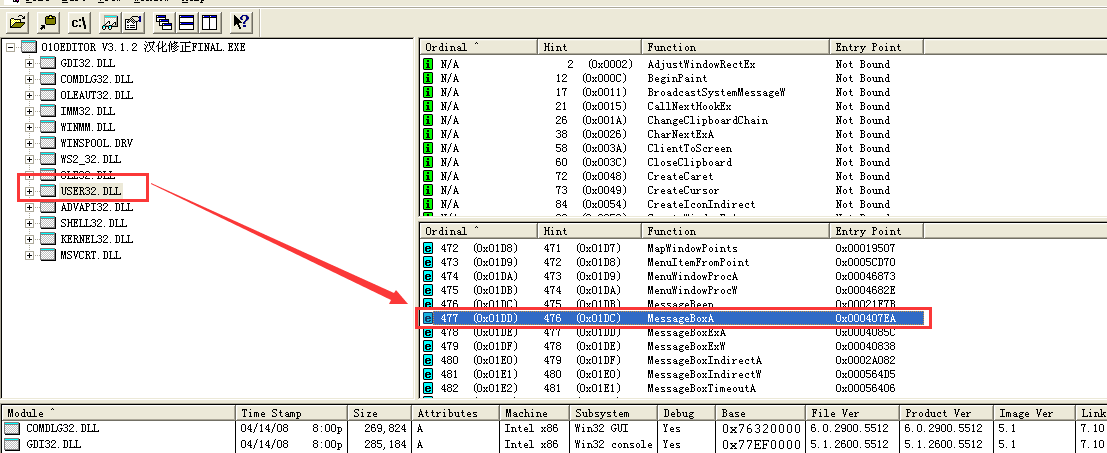Click the export icon beside MessageBoxIndirectA
Screen dimensions: 1107x453
[428, 361]
